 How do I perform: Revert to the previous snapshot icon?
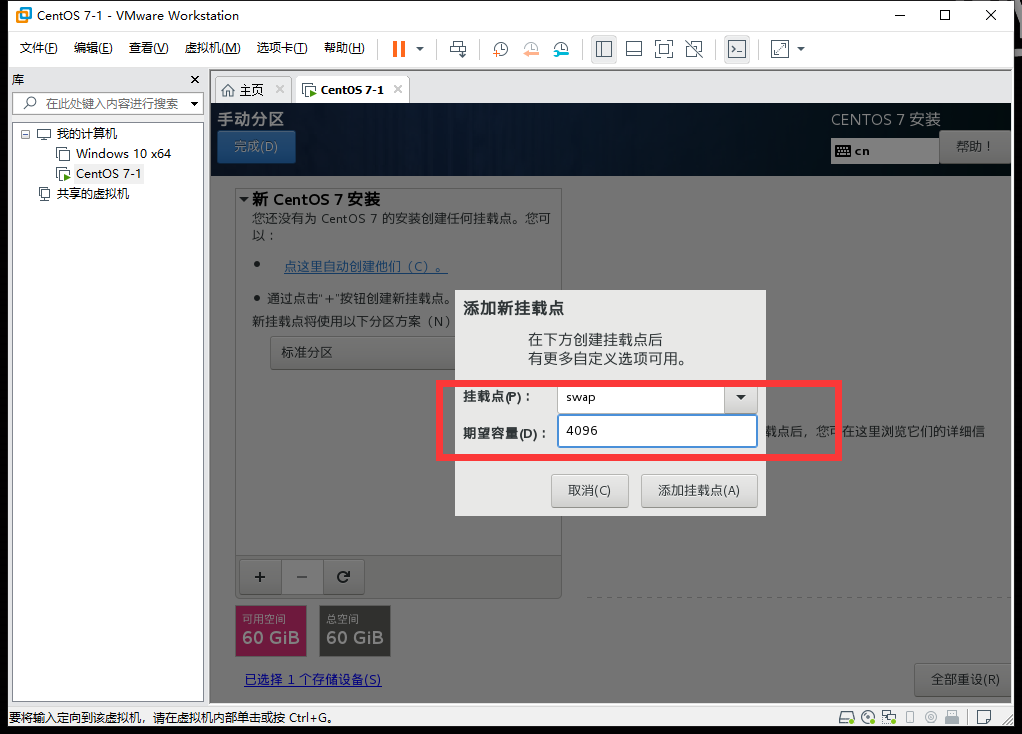coord(531,49)
